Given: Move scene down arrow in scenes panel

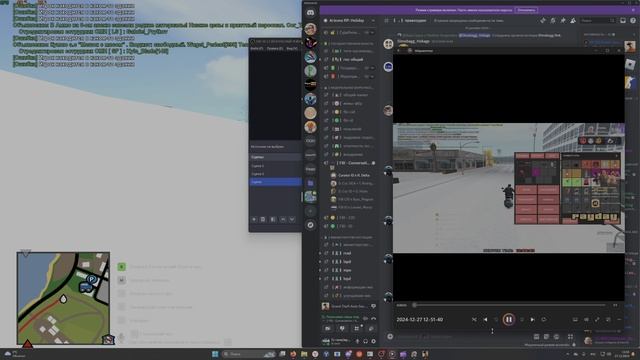Looking at the screenshot, I should 292,220.
